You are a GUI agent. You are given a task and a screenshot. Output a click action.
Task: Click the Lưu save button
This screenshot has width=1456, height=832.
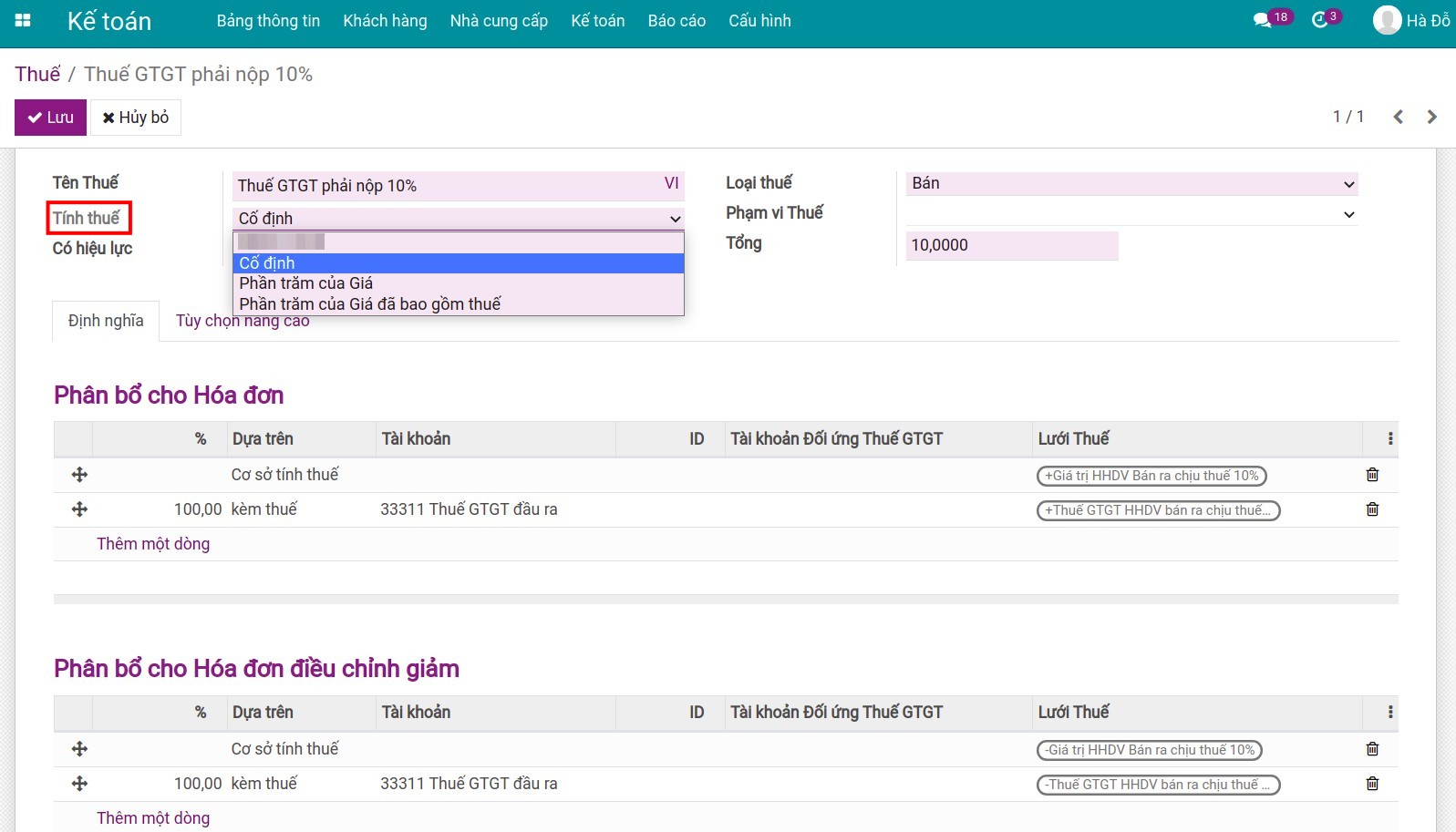click(50, 118)
